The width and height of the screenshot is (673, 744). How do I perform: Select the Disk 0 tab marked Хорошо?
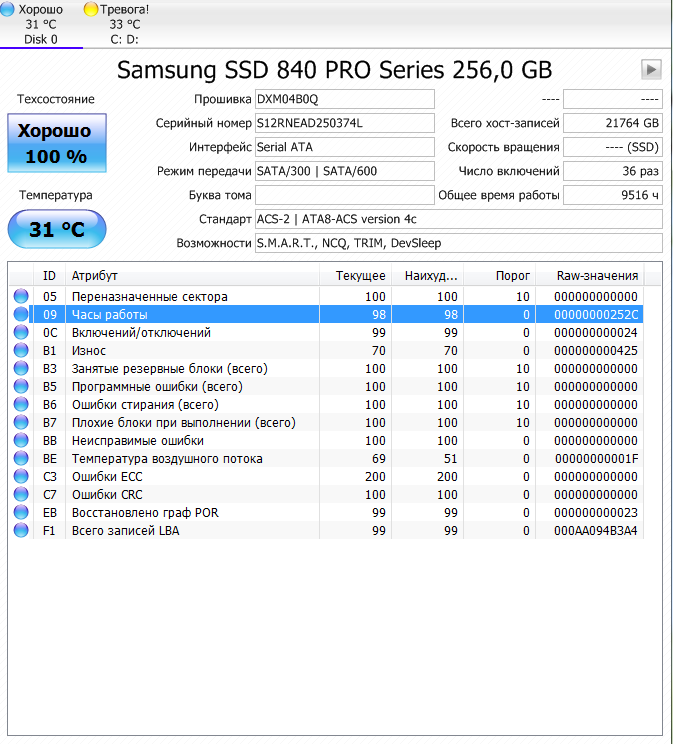point(41,24)
